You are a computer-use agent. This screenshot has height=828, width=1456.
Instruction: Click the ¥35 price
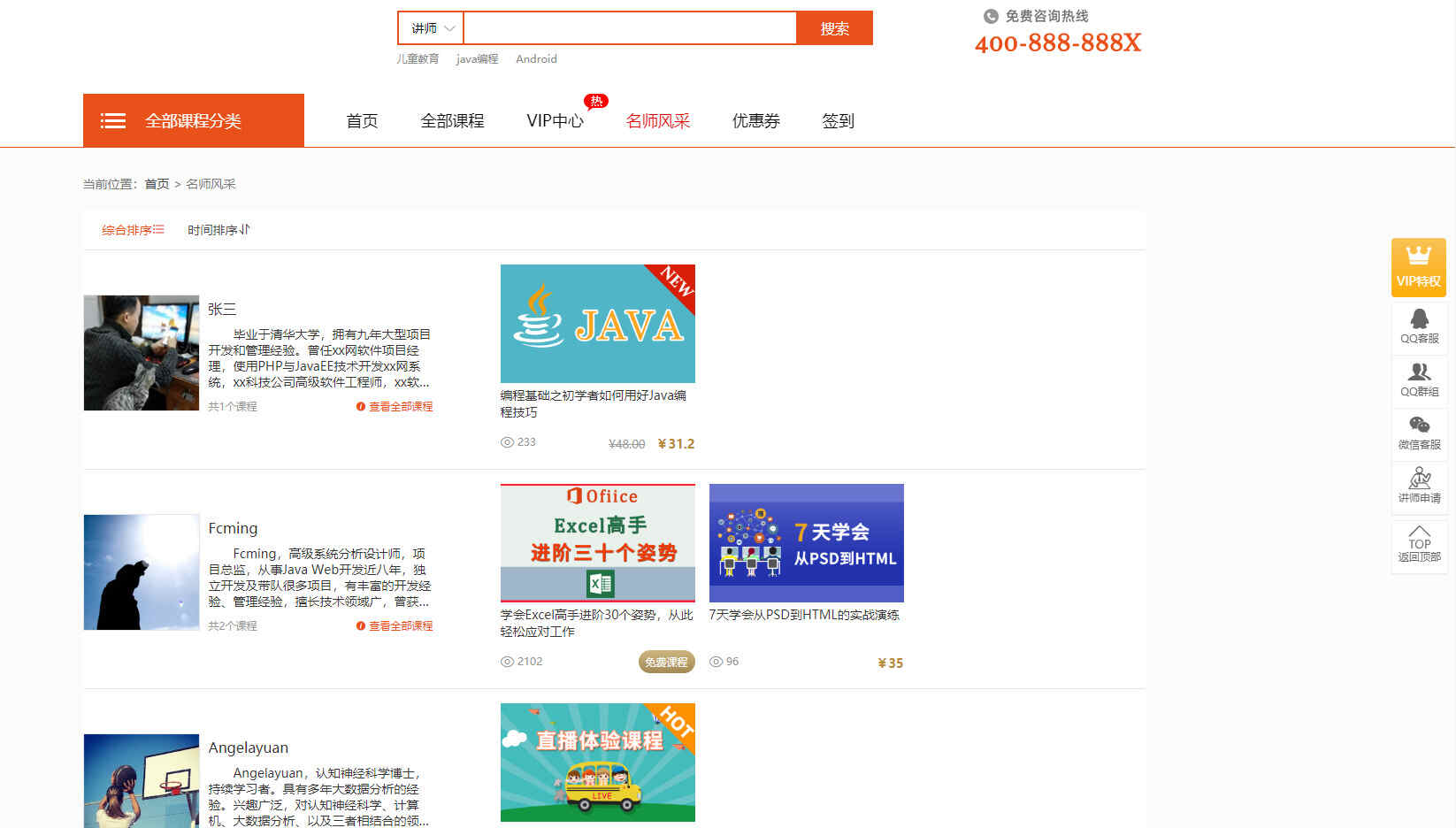click(x=890, y=663)
